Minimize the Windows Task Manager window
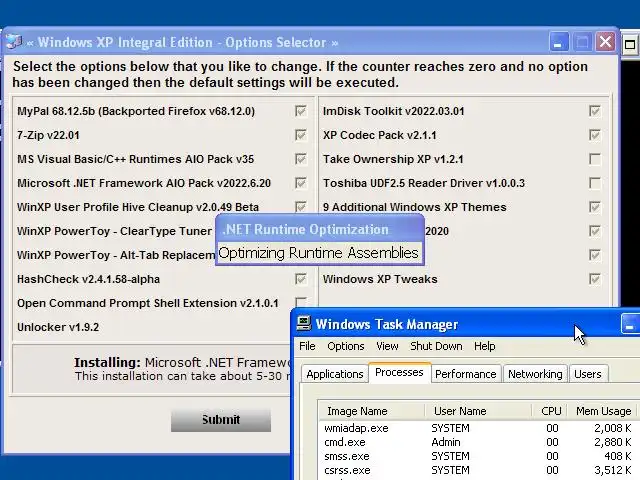This screenshot has width=640, height=480. [630, 324]
